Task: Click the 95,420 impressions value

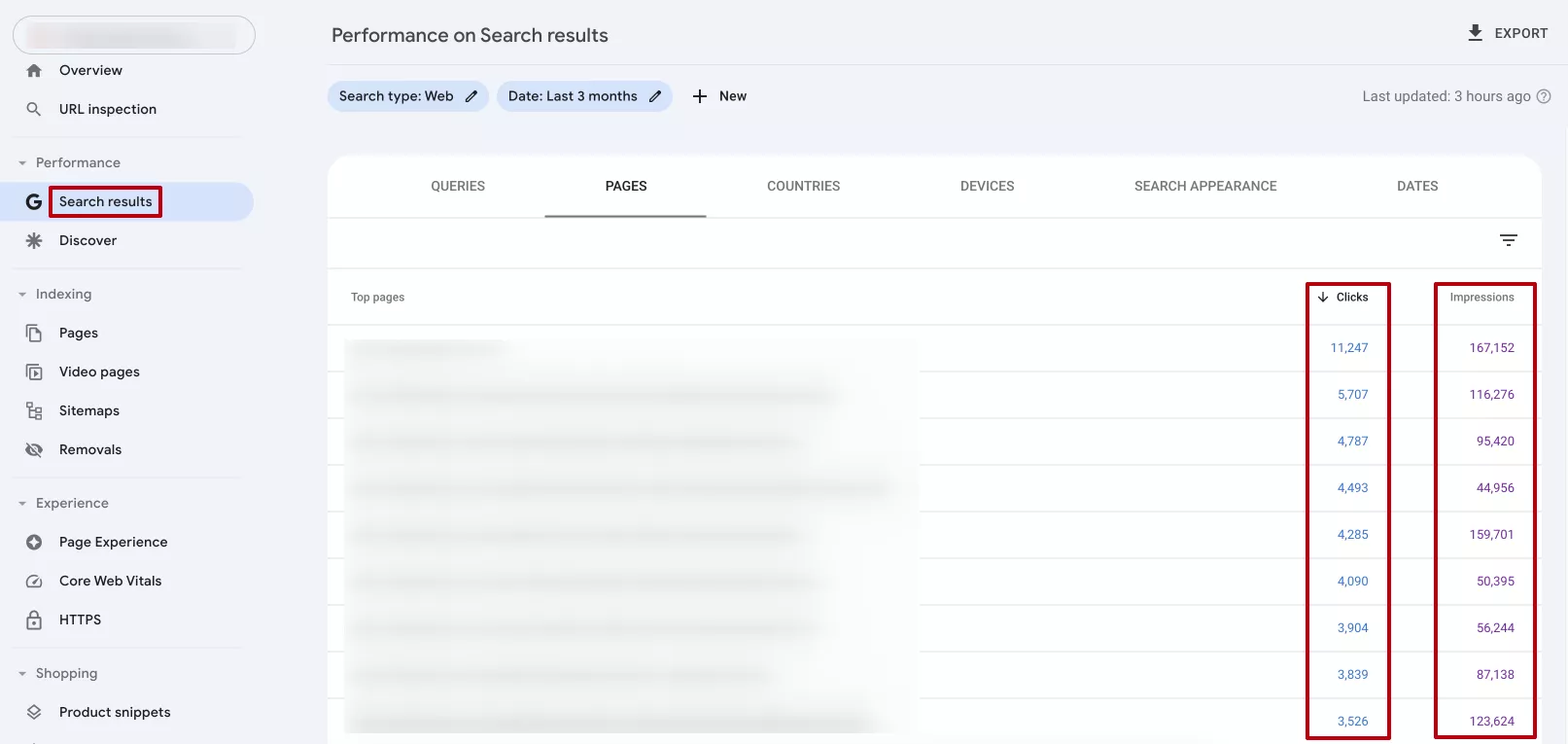Action: [x=1495, y=442]
